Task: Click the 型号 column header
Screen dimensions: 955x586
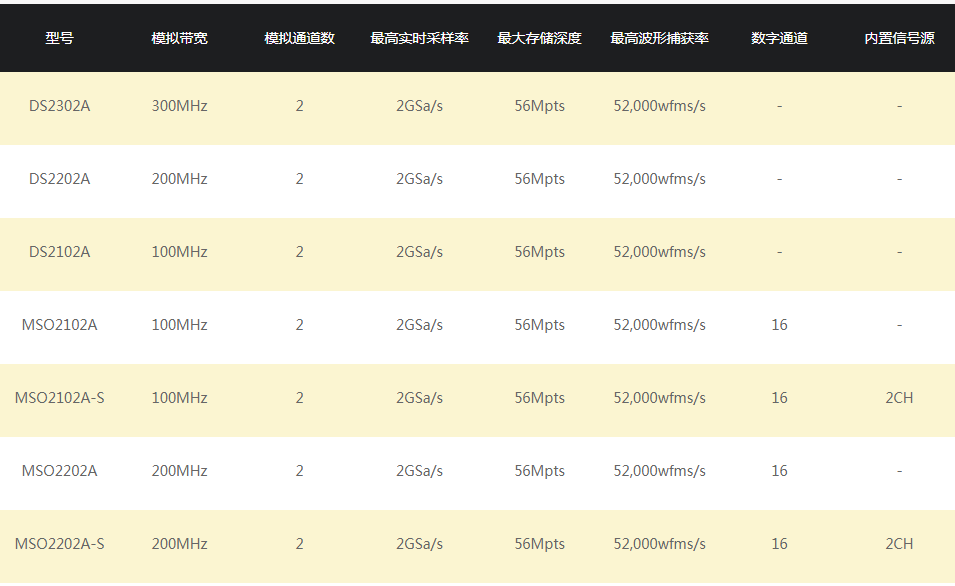Action: (59, 38)
